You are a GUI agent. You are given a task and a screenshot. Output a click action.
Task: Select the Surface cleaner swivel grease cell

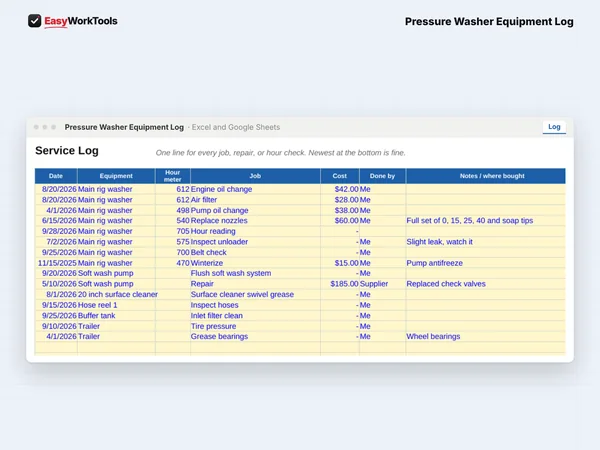(x=255, y=295)
